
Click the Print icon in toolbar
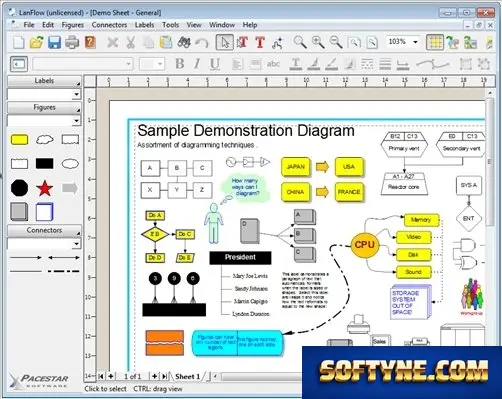click(72, 42)
